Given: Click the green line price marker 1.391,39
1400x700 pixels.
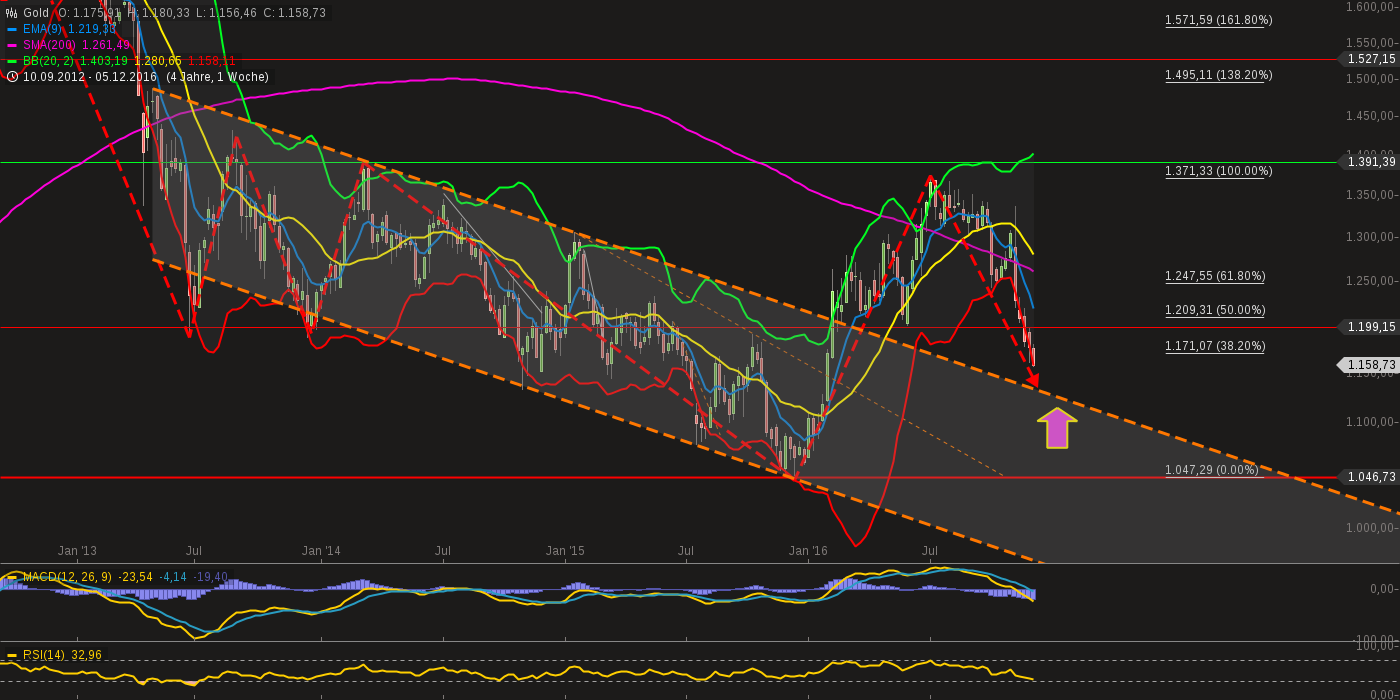Looking at the screenshot, I should tap(1368, 162).
